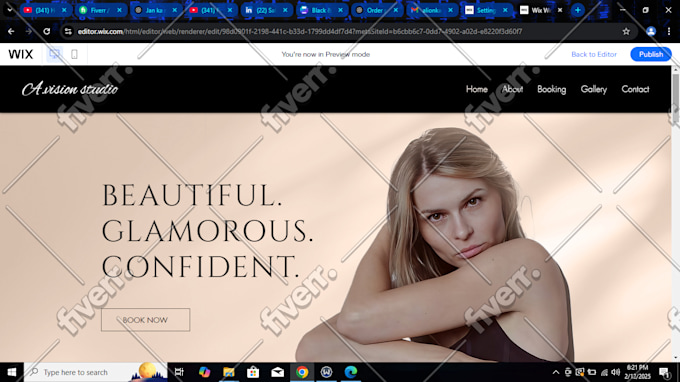Screen dimensions: 680x382
Task: Open network status icon in tray
Action: (604, 372)
